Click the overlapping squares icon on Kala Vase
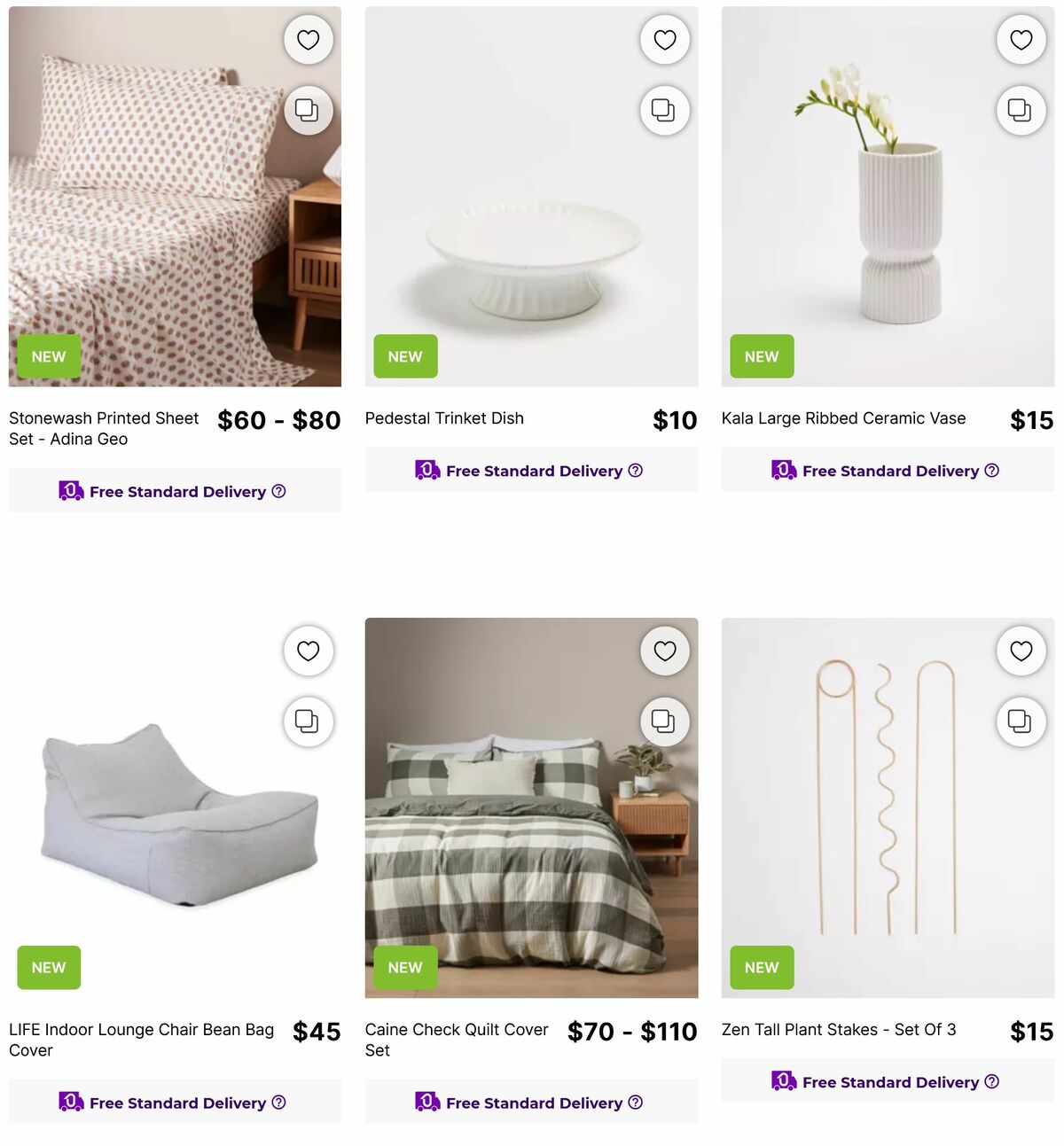 click(1021, 111)
